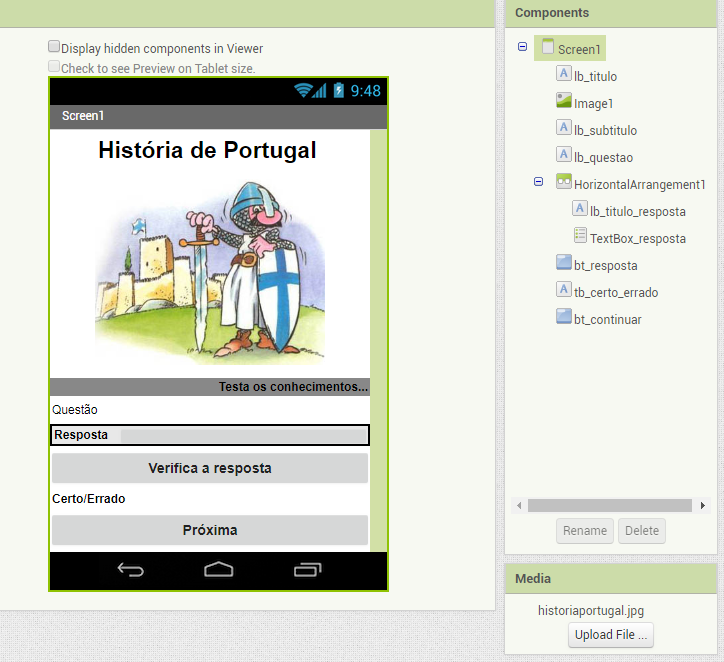Click the Screen1 component icon in tree
The image size is (724, 662).
coord(548,47)
